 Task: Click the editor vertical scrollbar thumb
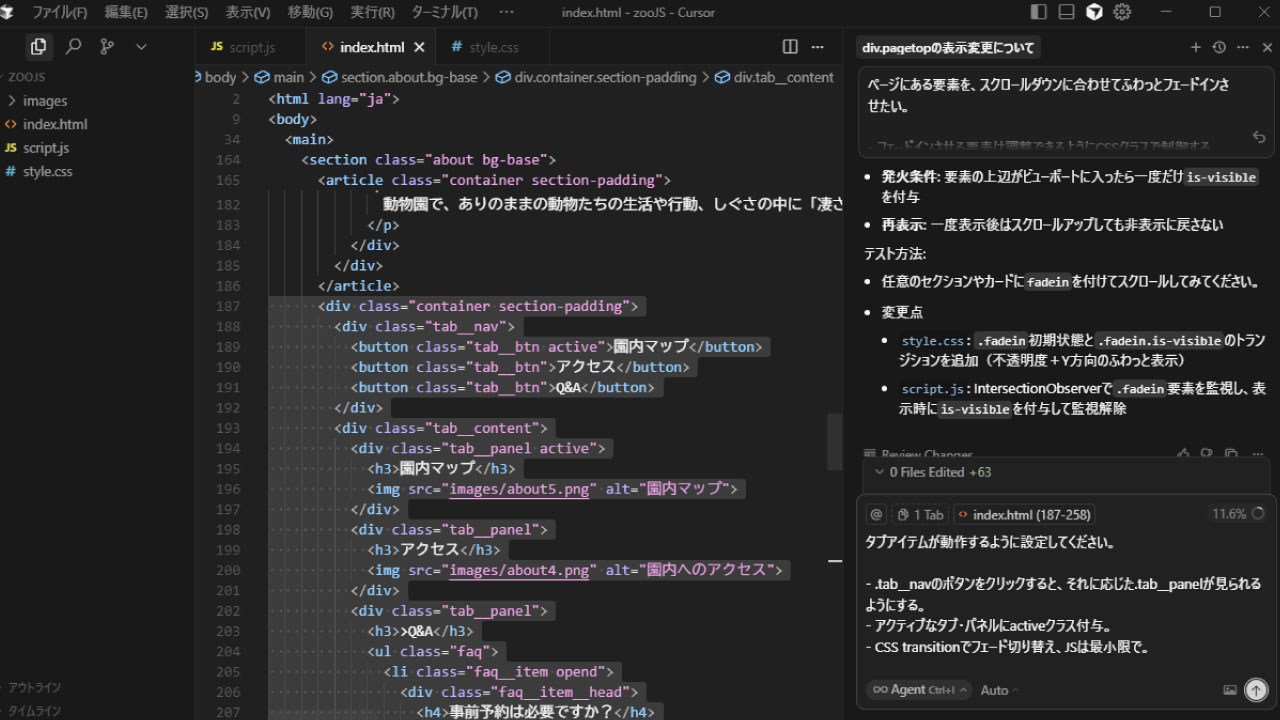click(835, 441)
